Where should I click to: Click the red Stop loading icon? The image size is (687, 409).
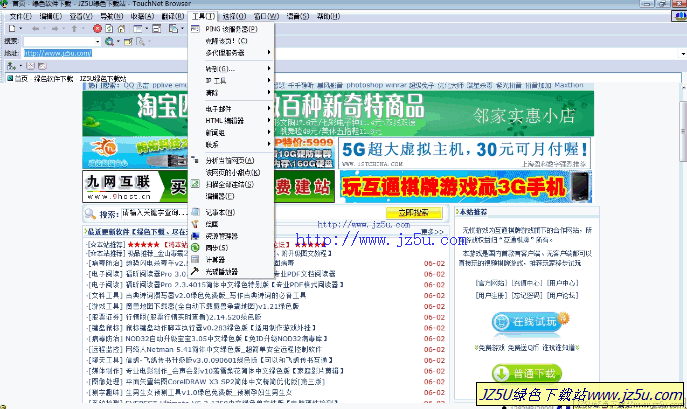click(97, 29)
